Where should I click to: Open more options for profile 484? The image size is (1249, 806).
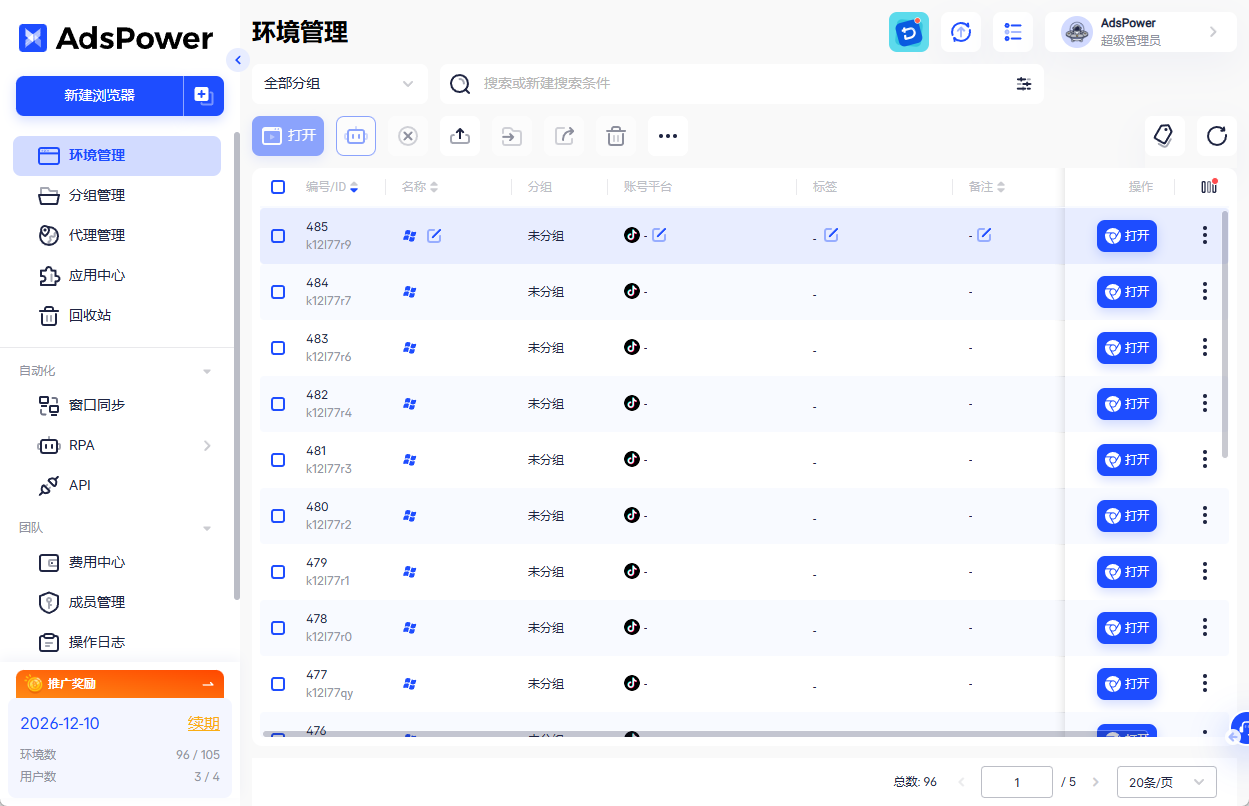[x=1205, y=292]
